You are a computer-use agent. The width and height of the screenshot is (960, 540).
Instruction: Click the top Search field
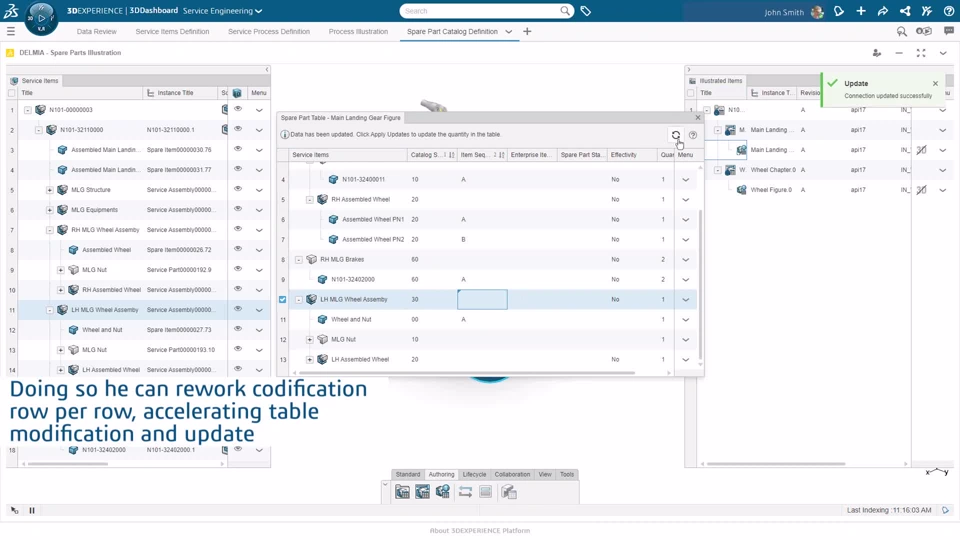(x=487, y=11)
